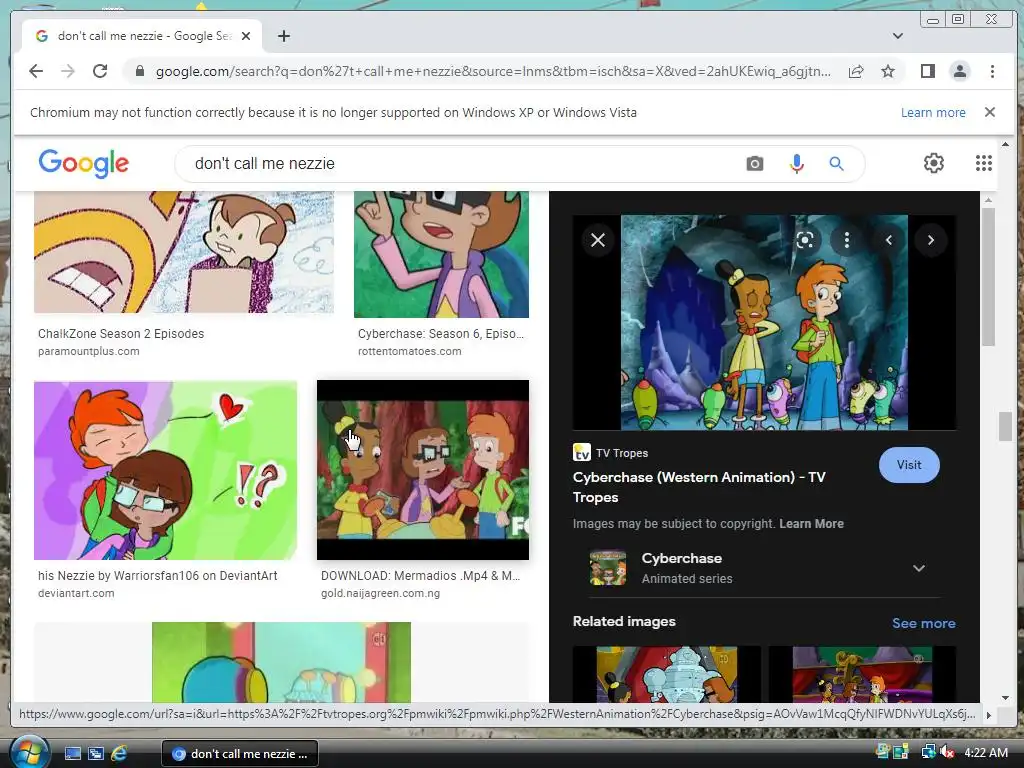Click into the Google search box
The height and width of the screenshot is (768, 1024).
coord(457,163)
